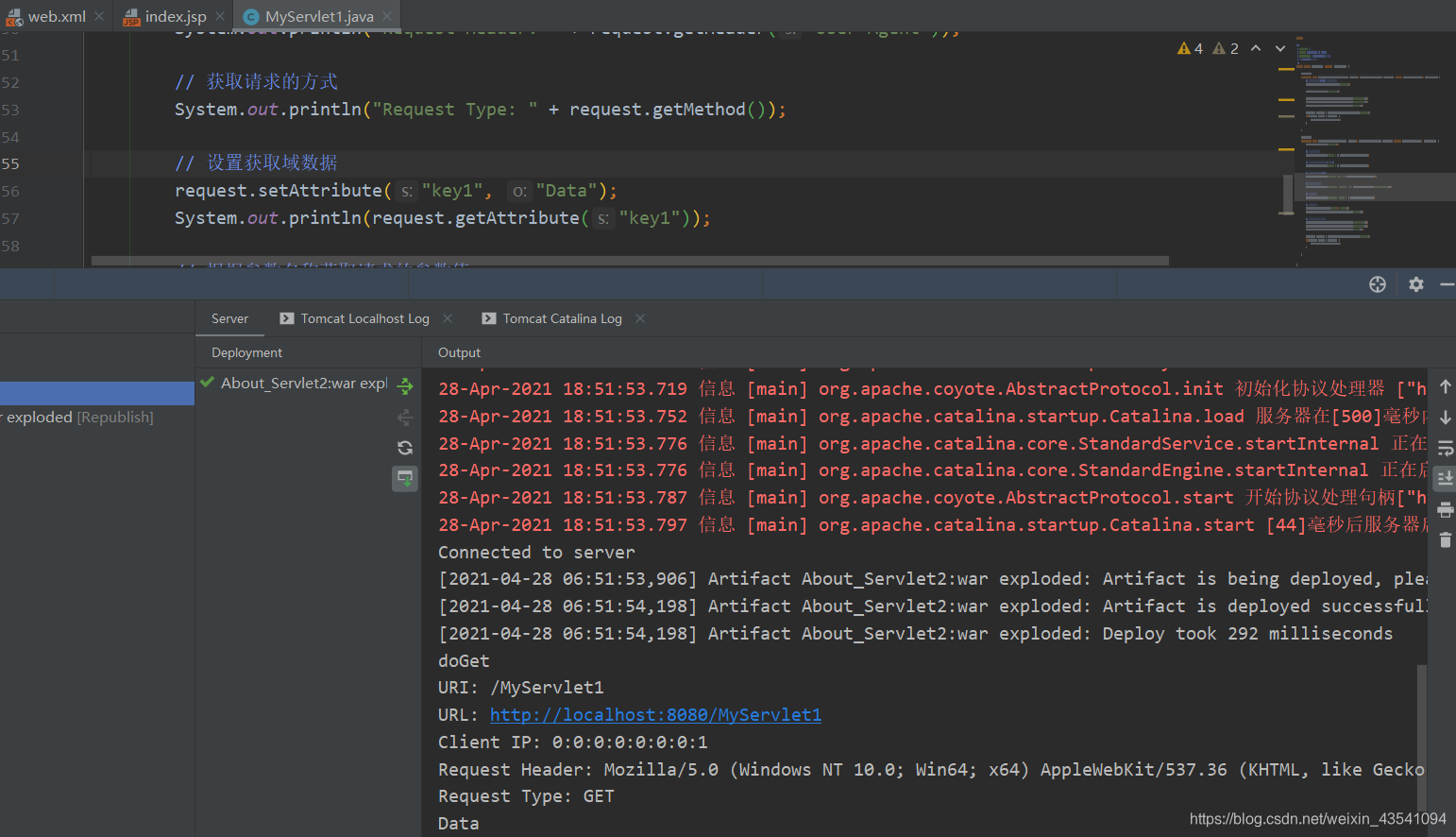Click the Output panel header
Viewport: 1456px width, 837px height.
(459, 352)
